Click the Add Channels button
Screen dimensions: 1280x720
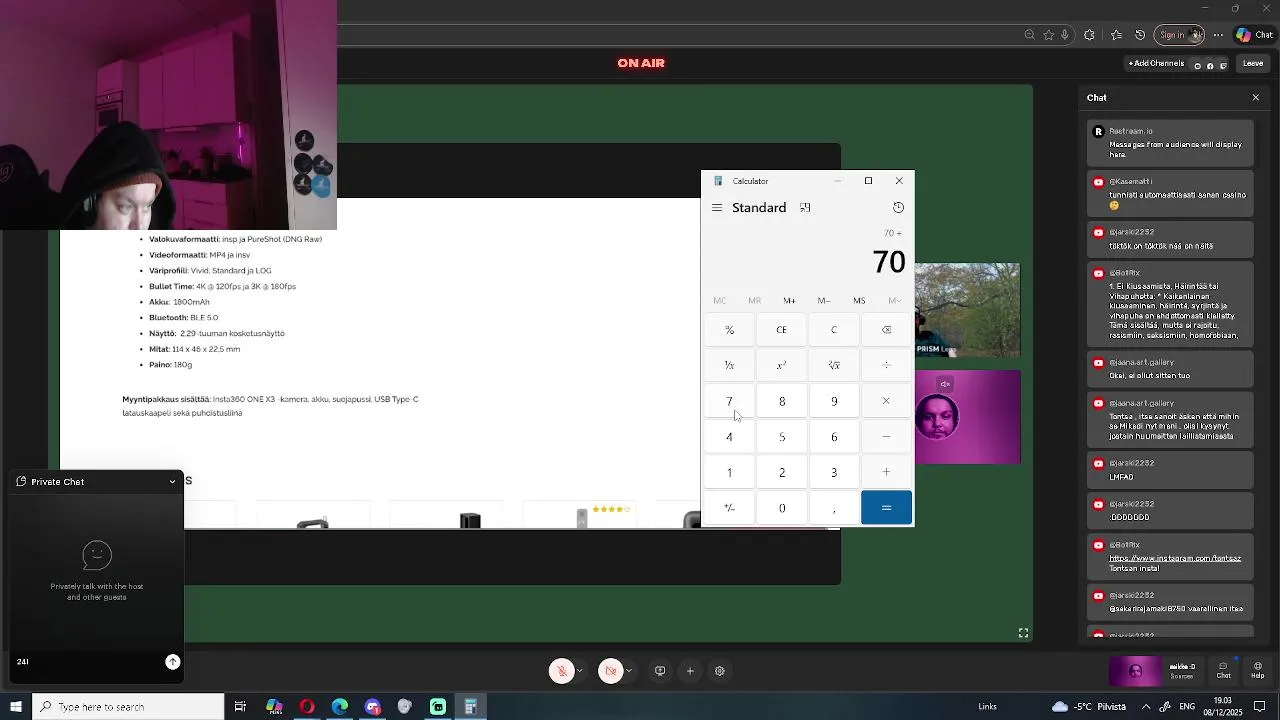click(1157, 63)
